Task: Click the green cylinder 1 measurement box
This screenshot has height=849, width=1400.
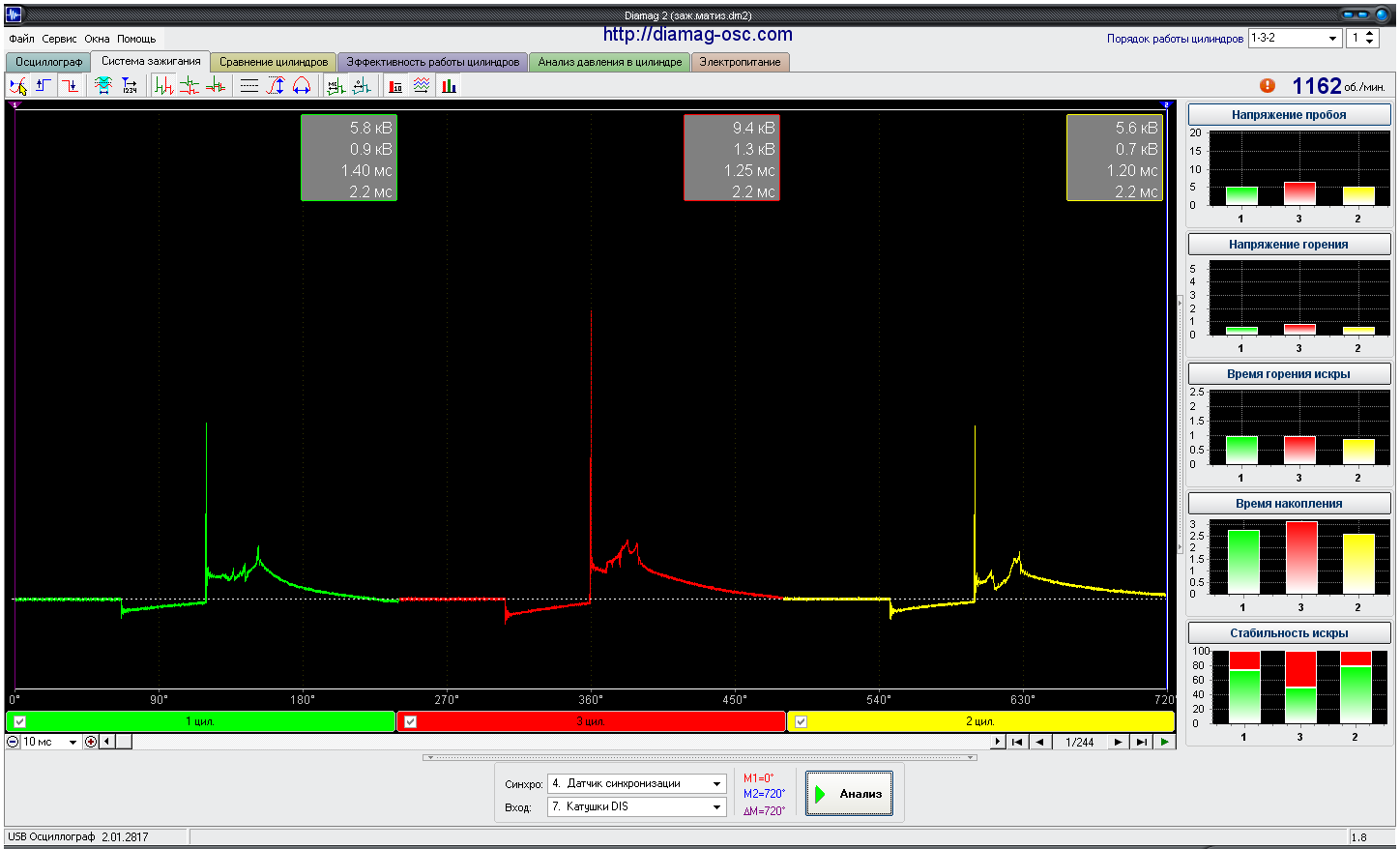Action: point(349,158)
